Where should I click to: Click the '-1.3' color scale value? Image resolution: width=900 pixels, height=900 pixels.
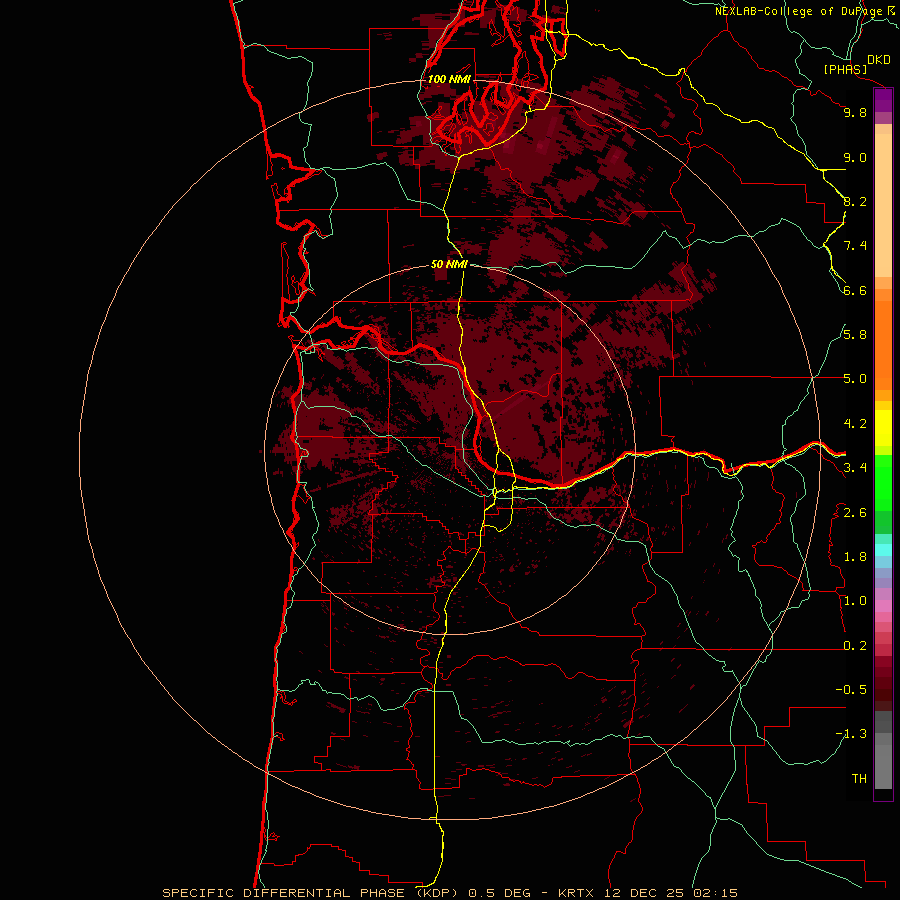(x=851, y=734)
